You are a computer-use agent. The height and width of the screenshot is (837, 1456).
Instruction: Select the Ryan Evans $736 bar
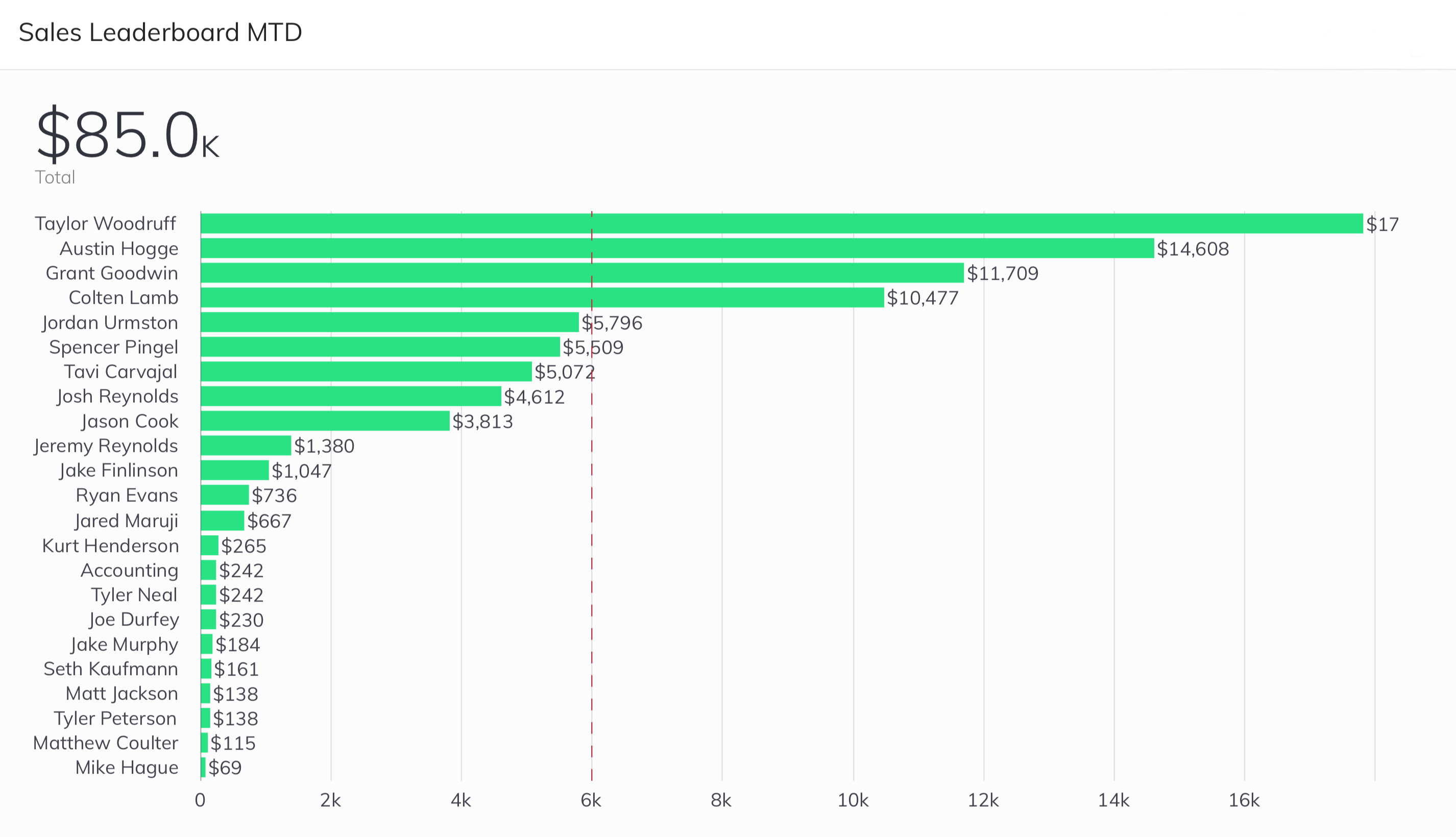pos(225,495)
